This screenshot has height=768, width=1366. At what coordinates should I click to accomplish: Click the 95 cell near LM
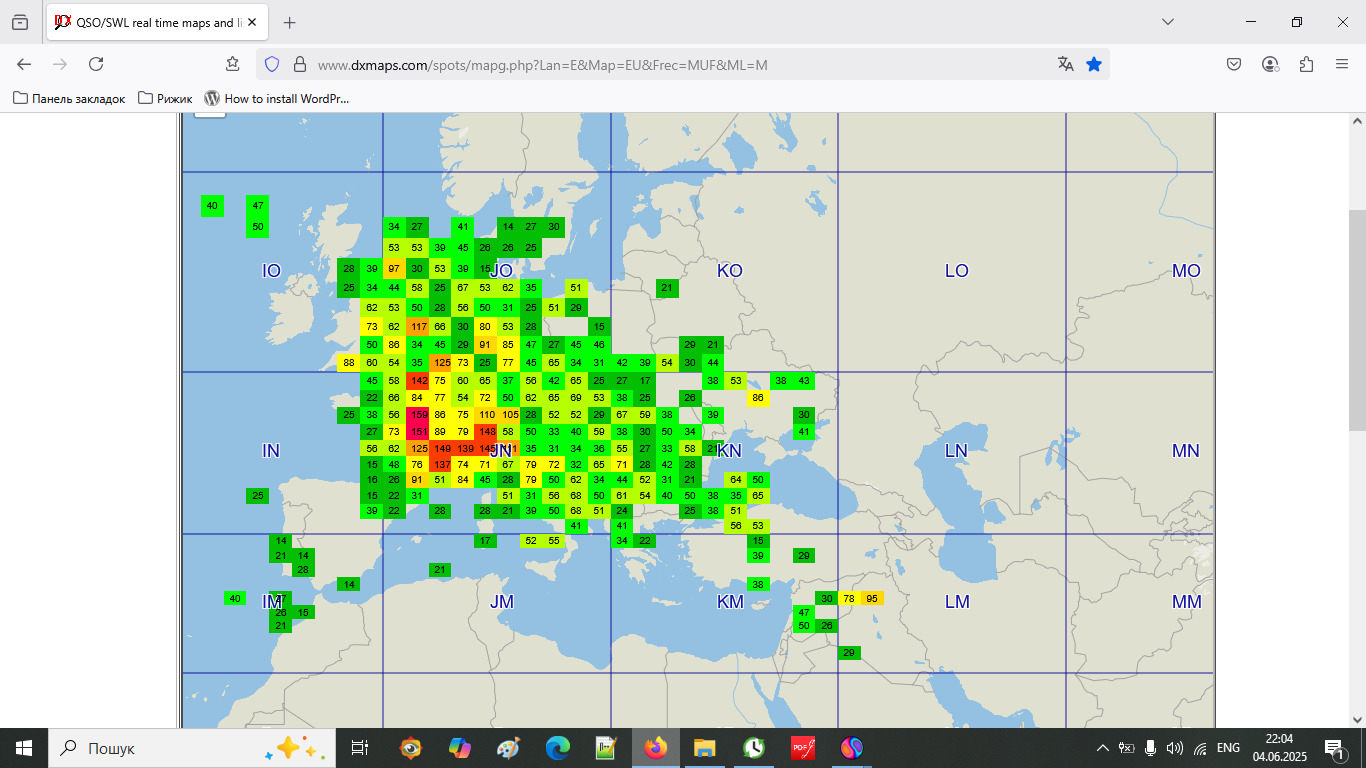(872, 598)
